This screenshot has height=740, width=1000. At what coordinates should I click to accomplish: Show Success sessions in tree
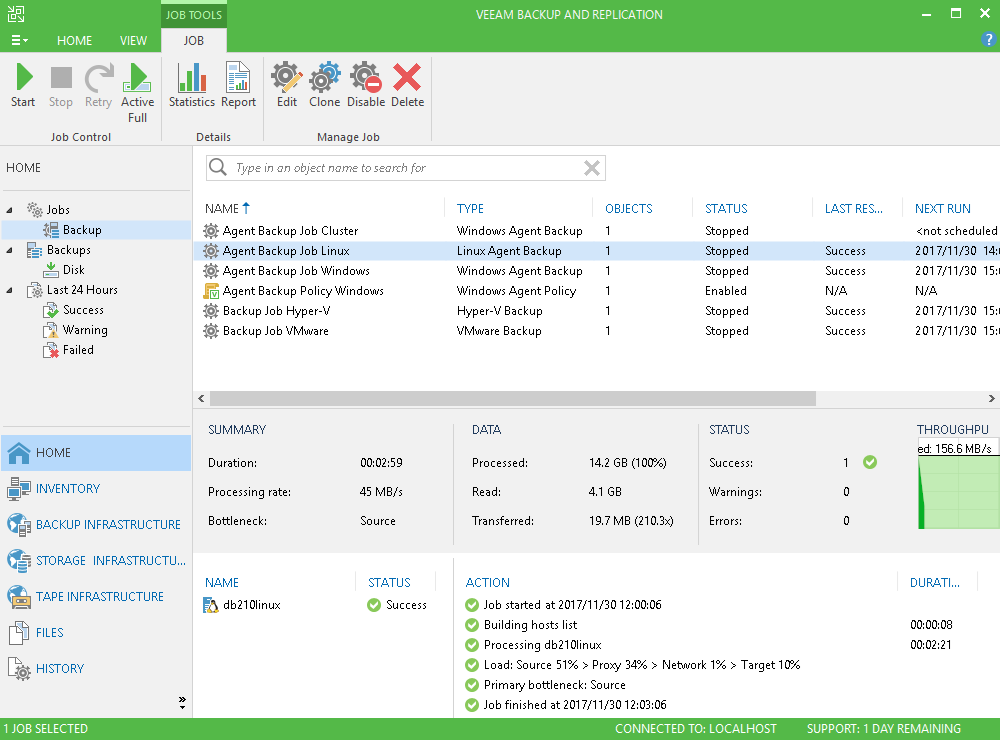pos(73,310)
